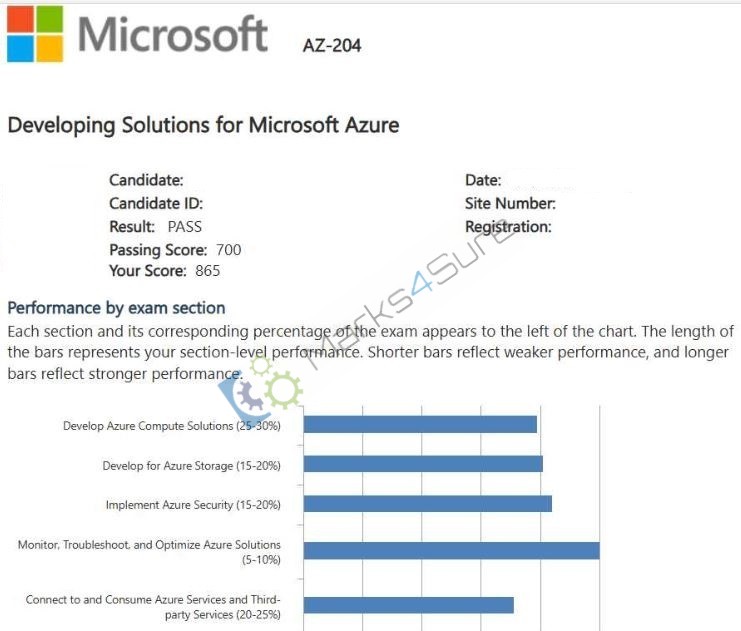Click the Performance by exam section heading
The height and width of the screenshot is (631, 741).
coord(116,308)
